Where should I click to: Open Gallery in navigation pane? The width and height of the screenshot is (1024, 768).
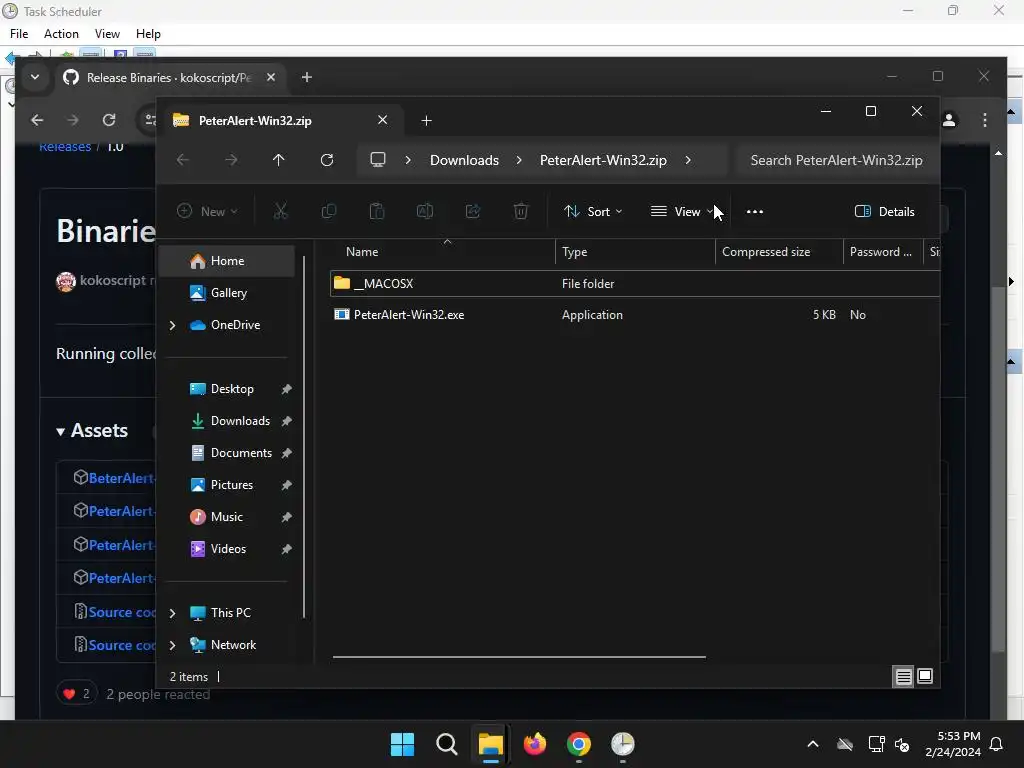(x=227, y=293)
